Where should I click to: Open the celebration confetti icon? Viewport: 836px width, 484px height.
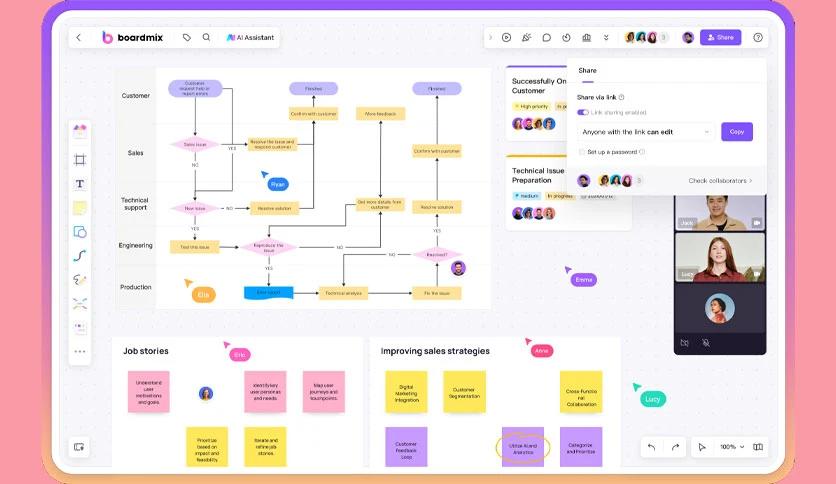coord(526,37)
